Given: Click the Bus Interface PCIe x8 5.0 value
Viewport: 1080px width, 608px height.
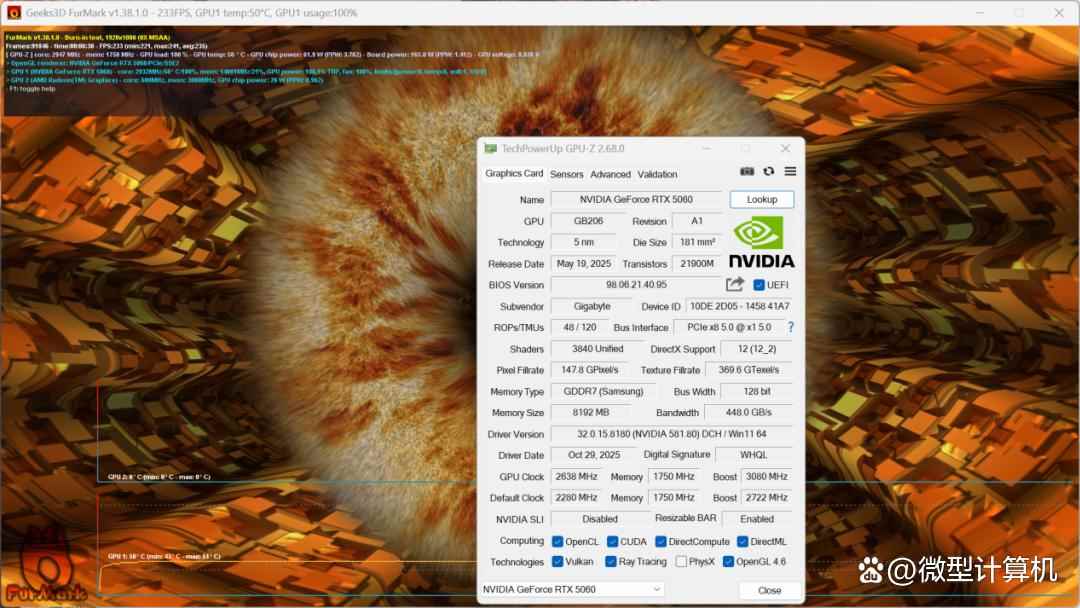Looking at the screenshot, I should [x=729, y=328].
